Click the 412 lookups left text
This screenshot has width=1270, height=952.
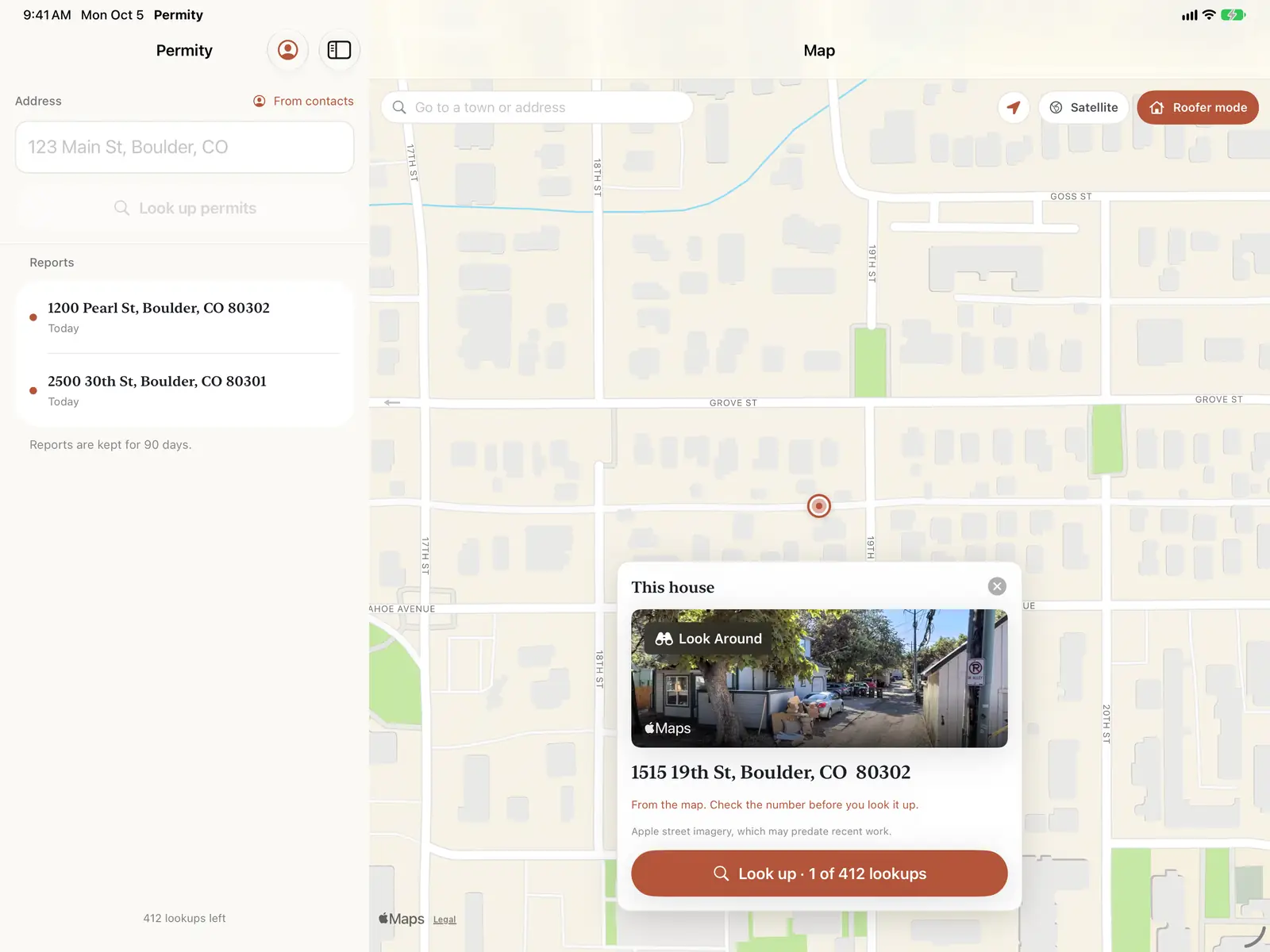[184, 918]
